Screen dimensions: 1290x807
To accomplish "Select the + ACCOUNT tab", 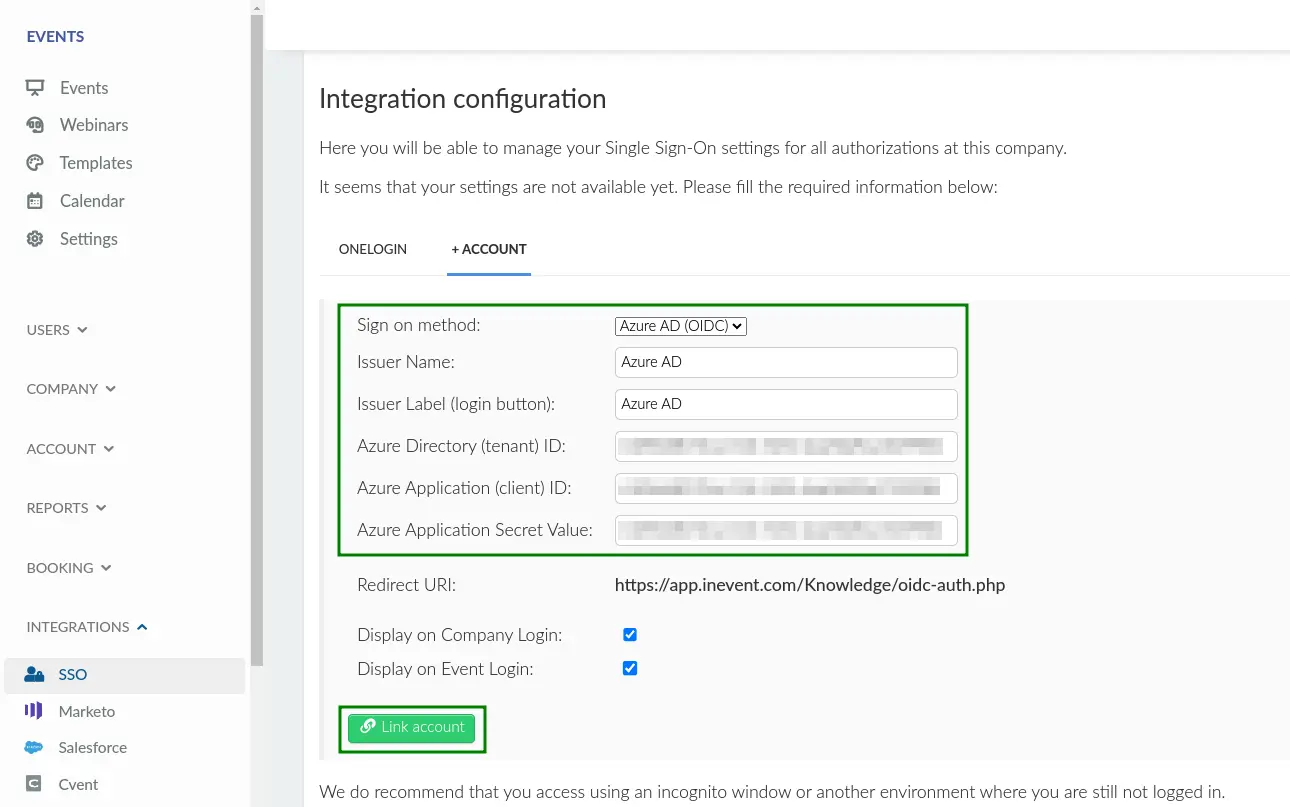I will tap(489, 249).
